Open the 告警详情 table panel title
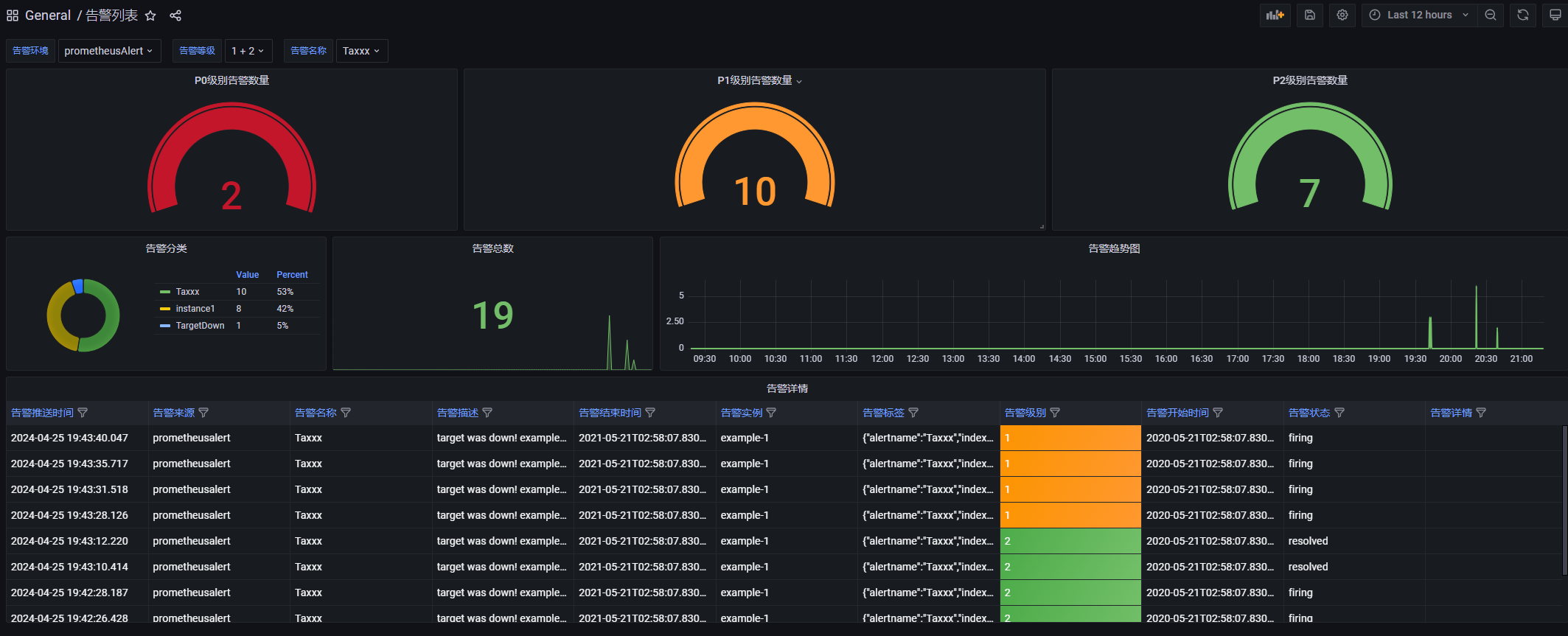Viewport: 1568px width, 636px height. (x=787, y=388)
